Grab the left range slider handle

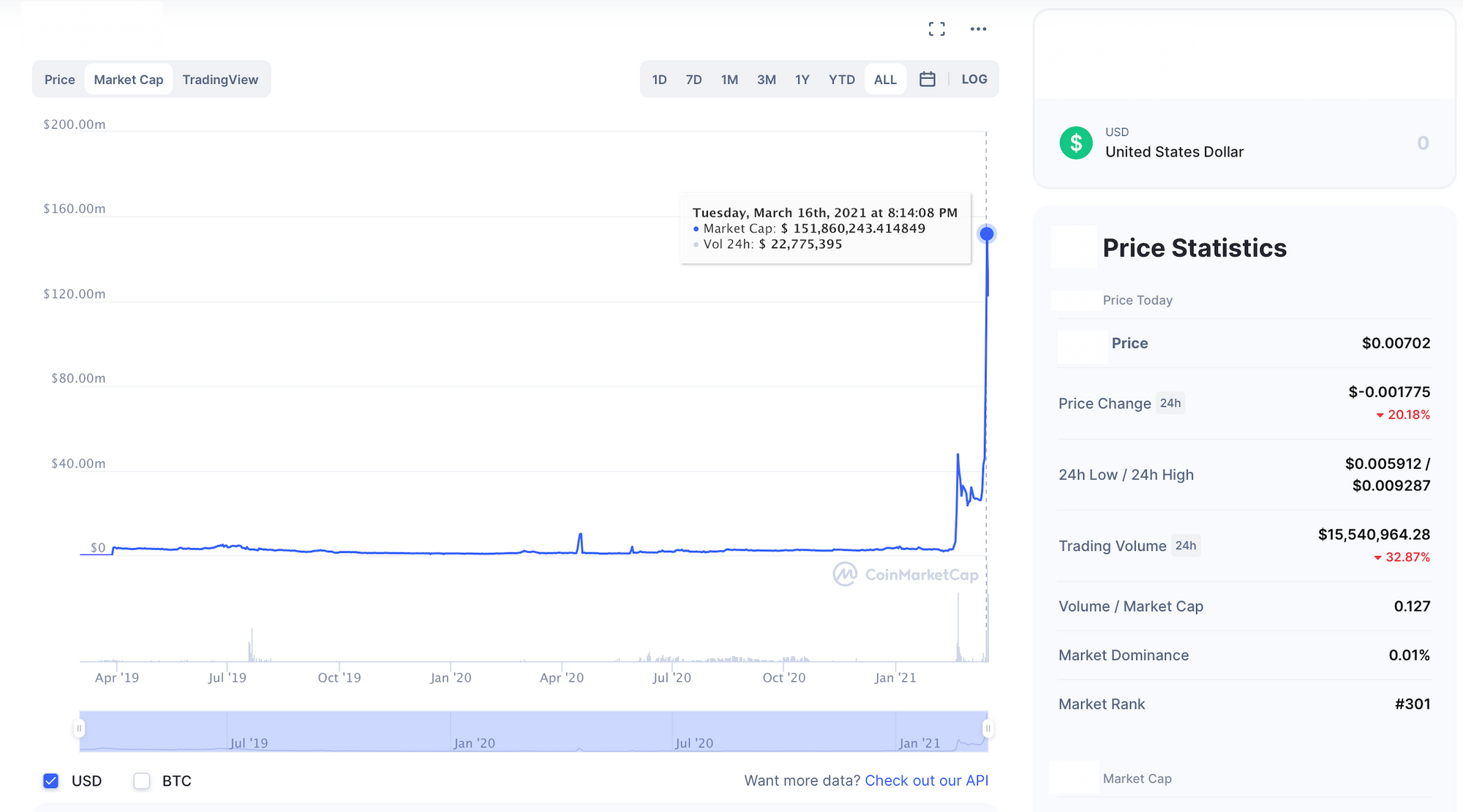point(79,729)
